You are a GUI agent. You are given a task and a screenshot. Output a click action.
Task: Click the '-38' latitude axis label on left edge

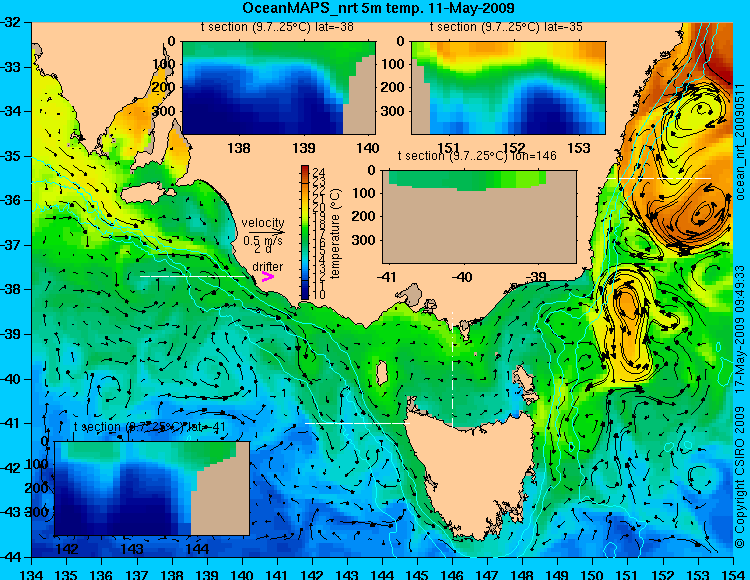click(12, 289)
